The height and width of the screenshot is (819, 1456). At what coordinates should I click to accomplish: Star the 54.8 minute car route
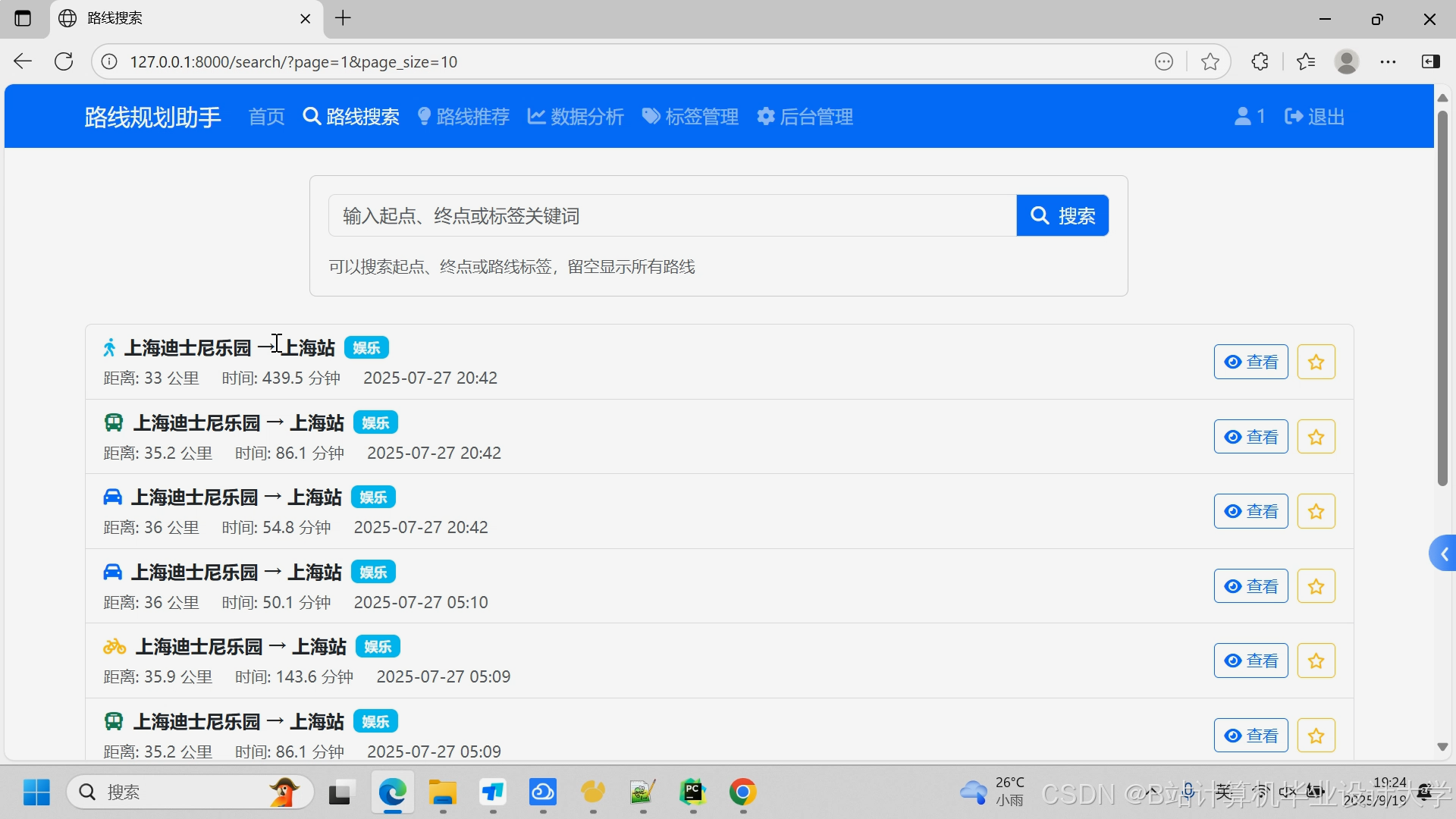coord(1316,512)
